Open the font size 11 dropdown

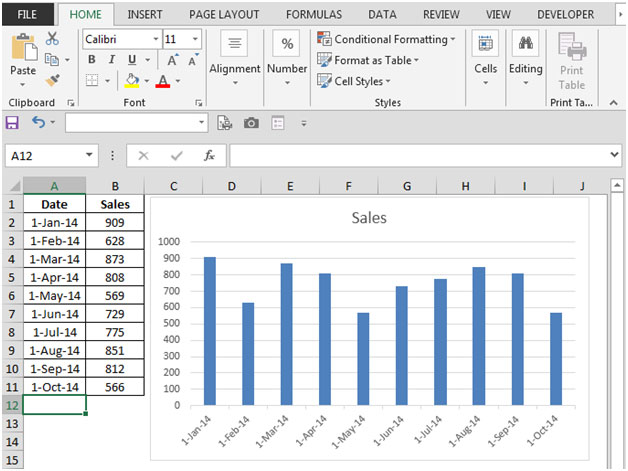195,39
